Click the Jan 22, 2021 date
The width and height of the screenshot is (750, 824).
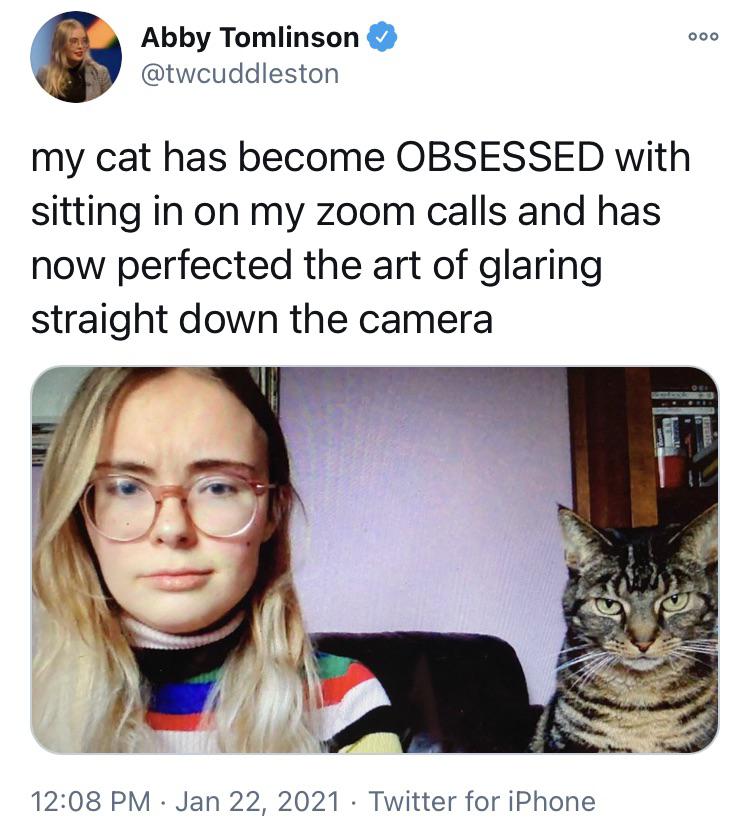257,801
